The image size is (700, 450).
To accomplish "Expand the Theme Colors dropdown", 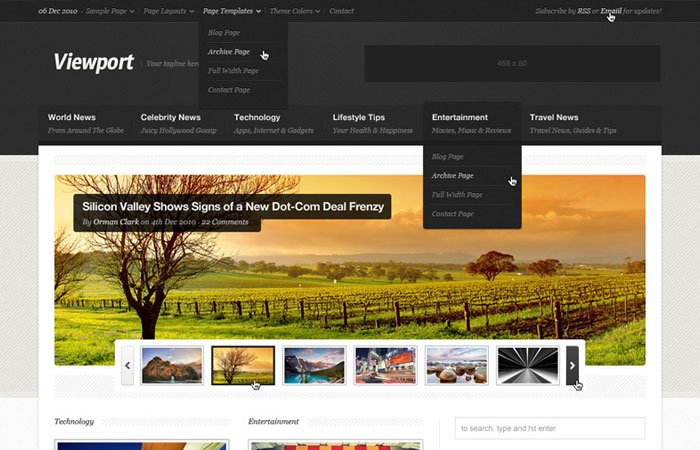I will 295,11.
